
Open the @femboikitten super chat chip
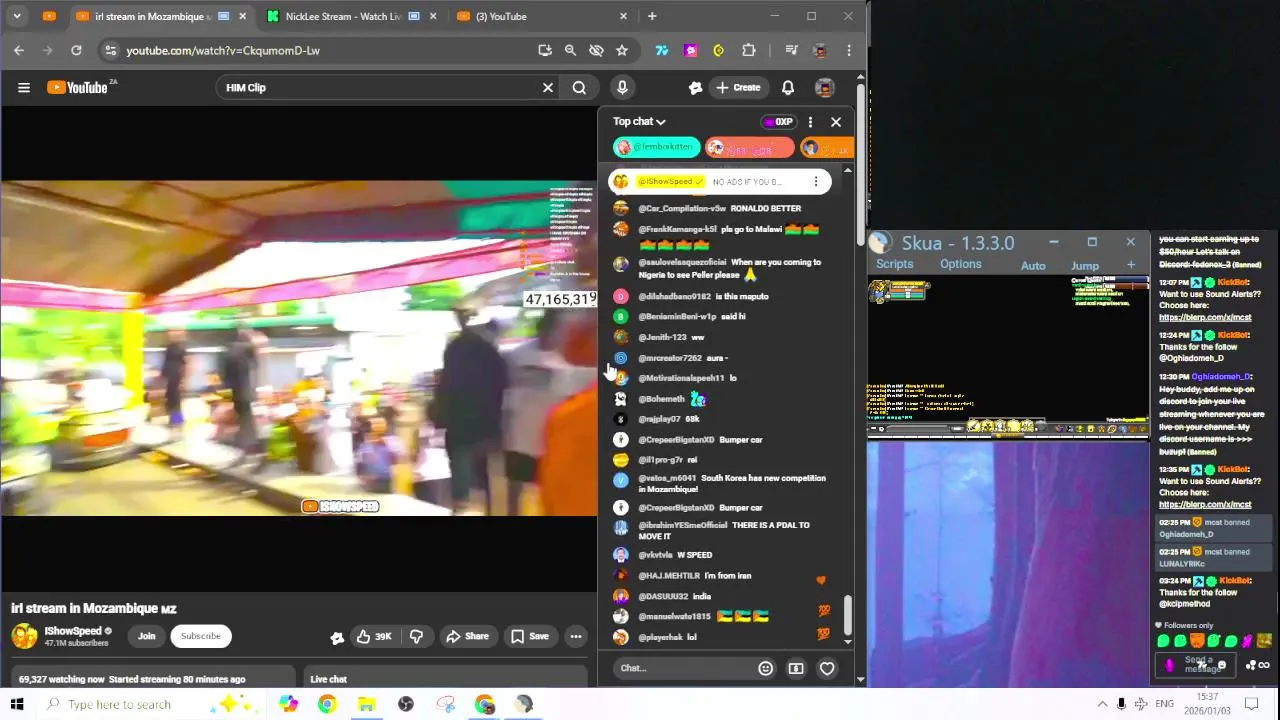(656, 148)
